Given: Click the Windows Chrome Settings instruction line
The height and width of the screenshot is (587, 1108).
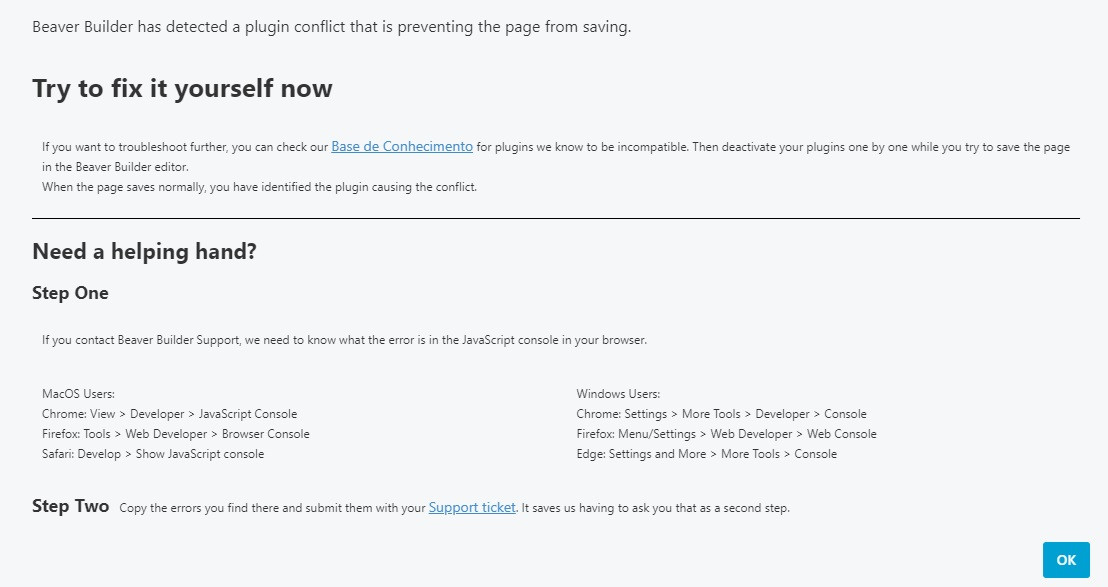Looking at the screenshot, I should (x=721, y=414).
